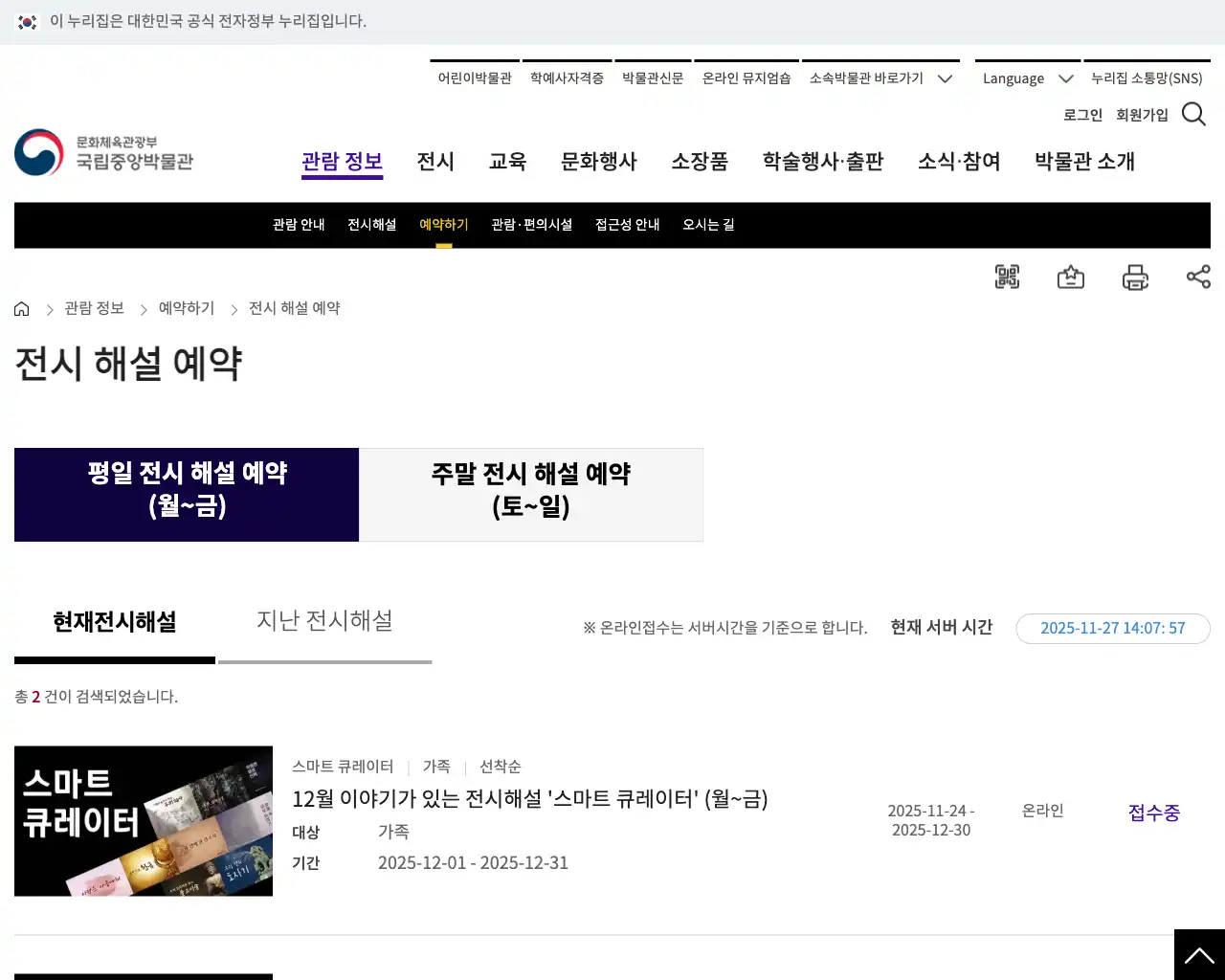Select 오시는 길 in the submenu
Image resolution: width=1225 pixels, height=980 pixels.
(708, 225)
